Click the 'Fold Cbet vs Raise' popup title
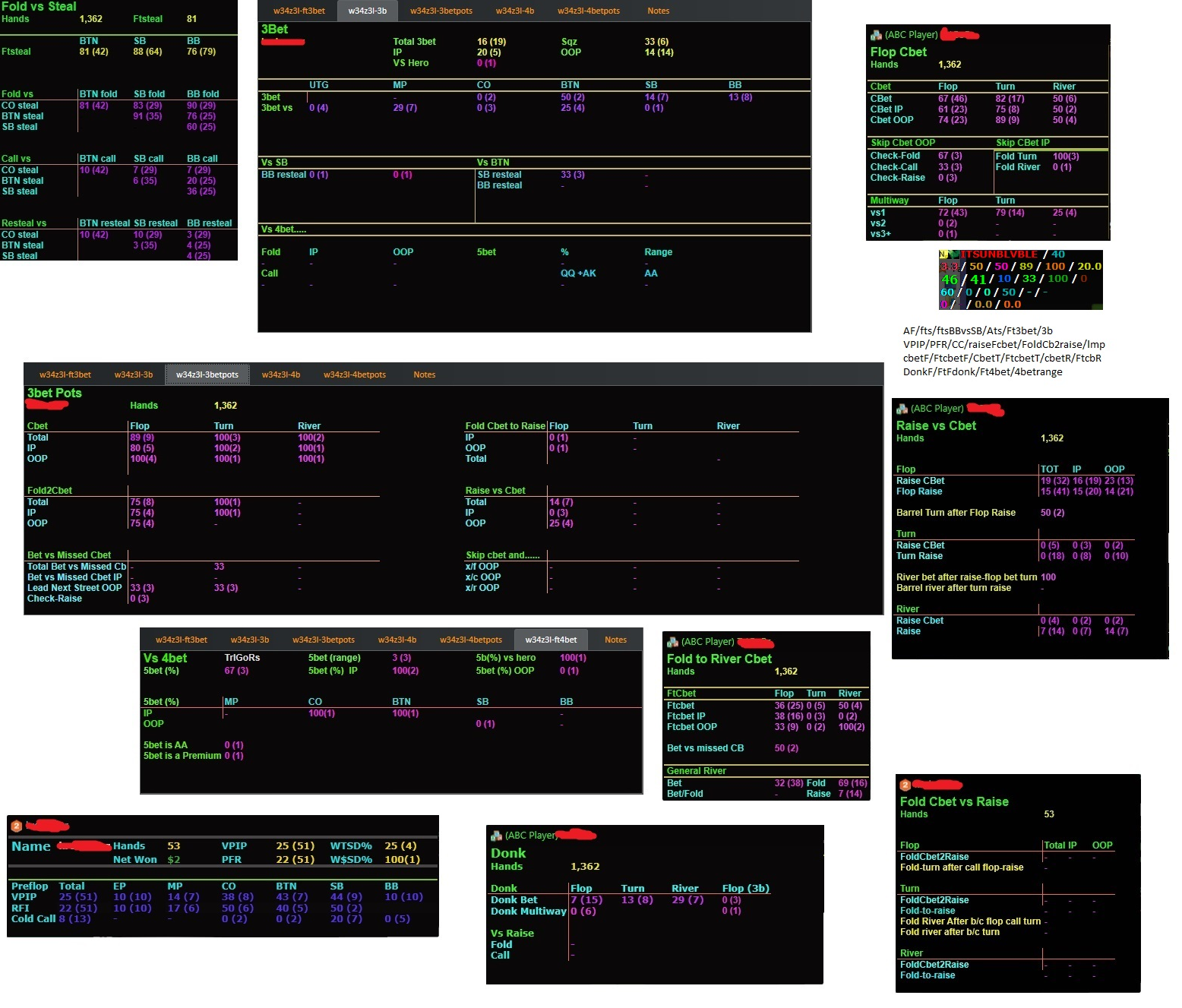This screenshot has height=1008, width=1182. 954,801
